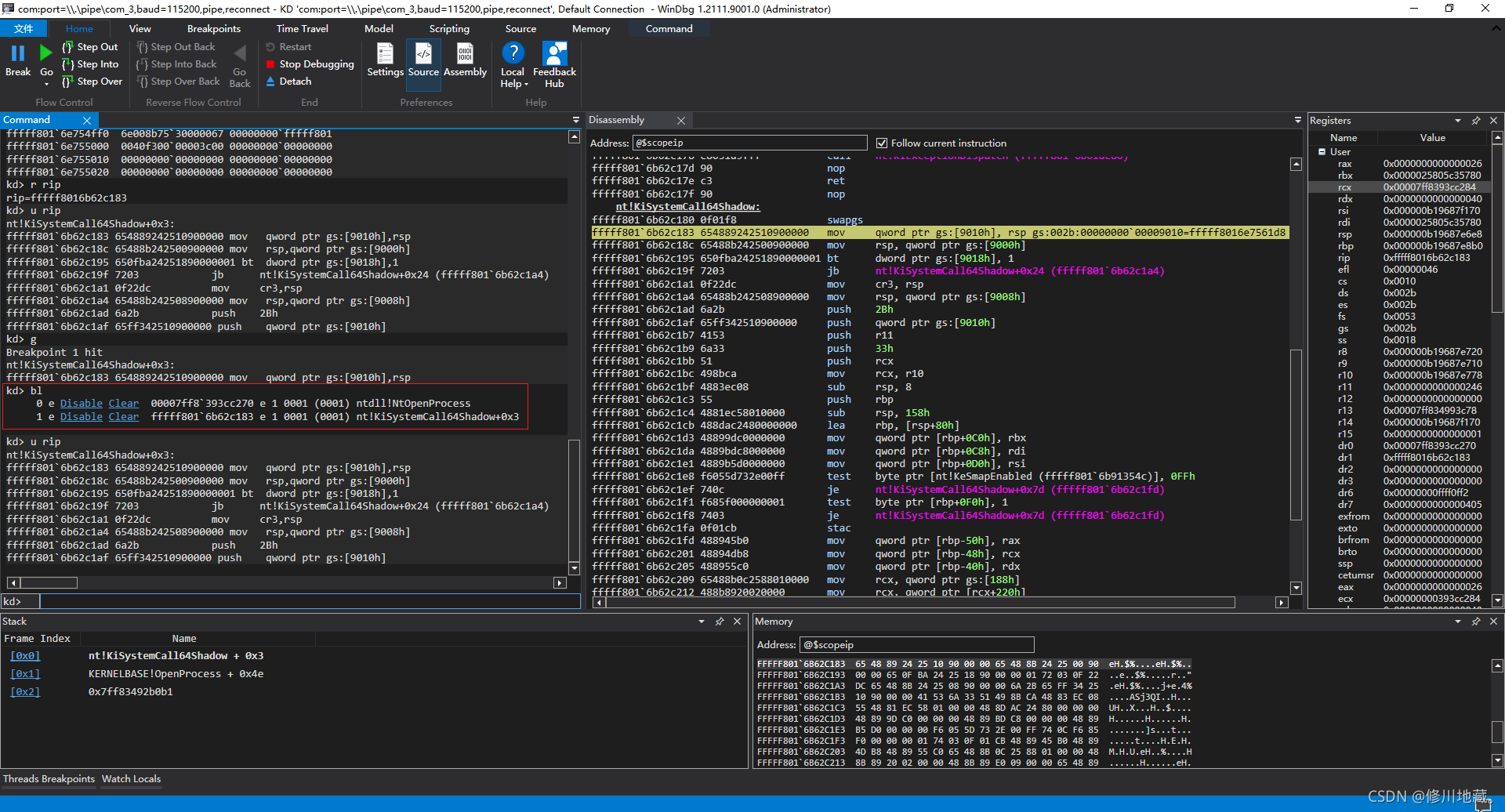
Task: Clear breakpoint 1 on KiSystemCall64Shadow
Action: (124, 417)
